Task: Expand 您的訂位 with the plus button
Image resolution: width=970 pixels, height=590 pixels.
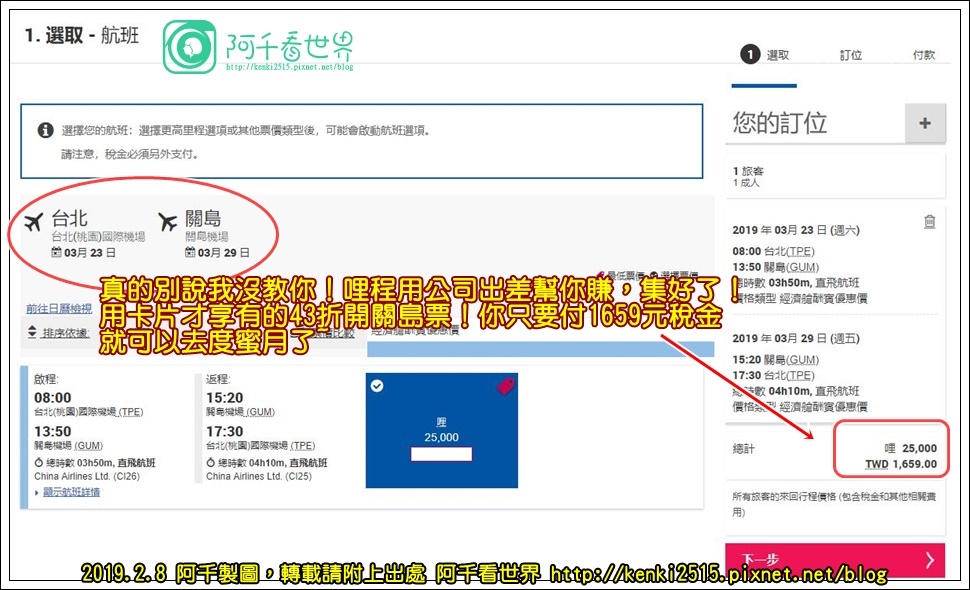Action: (925, 123)
